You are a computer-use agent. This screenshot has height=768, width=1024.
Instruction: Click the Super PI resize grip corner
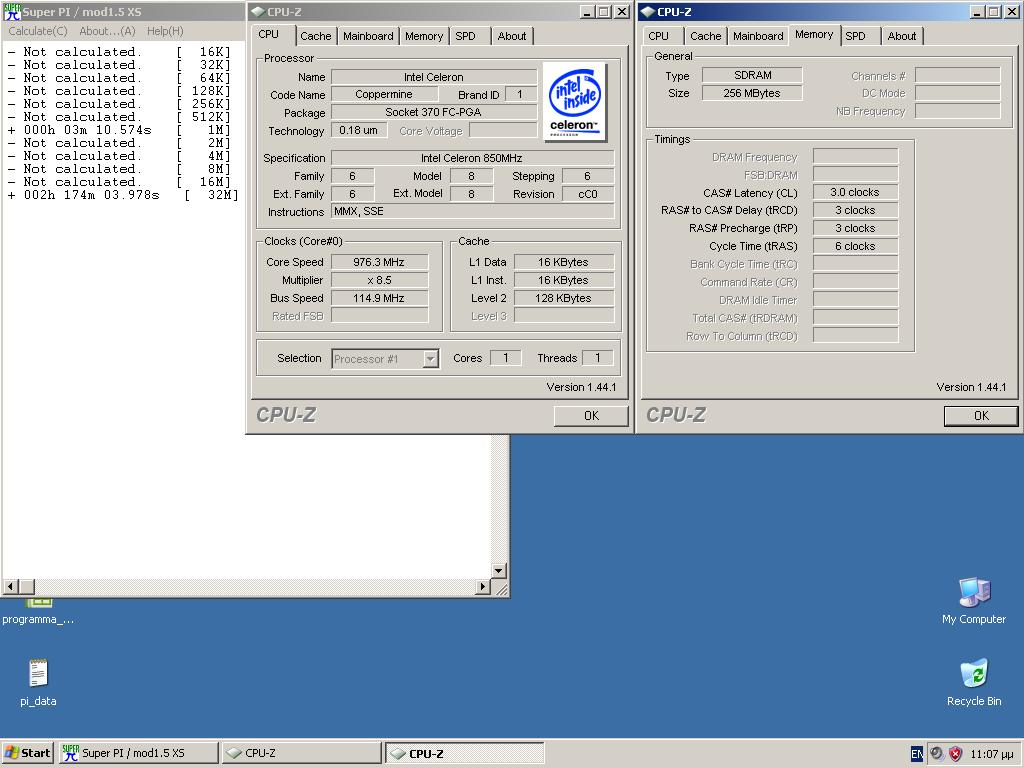coord(501,589)
